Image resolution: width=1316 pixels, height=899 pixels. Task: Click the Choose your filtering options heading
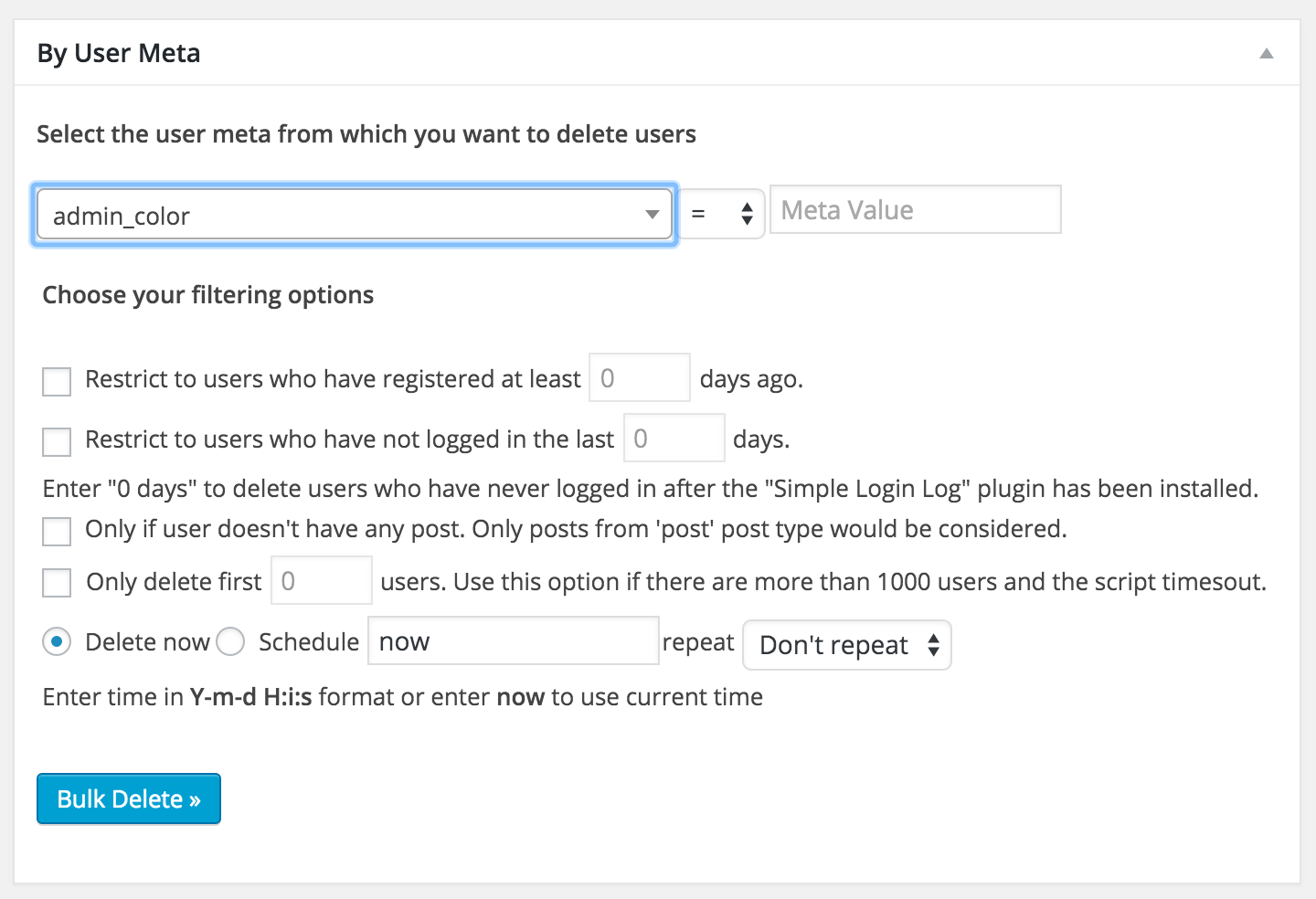[208, 295]
